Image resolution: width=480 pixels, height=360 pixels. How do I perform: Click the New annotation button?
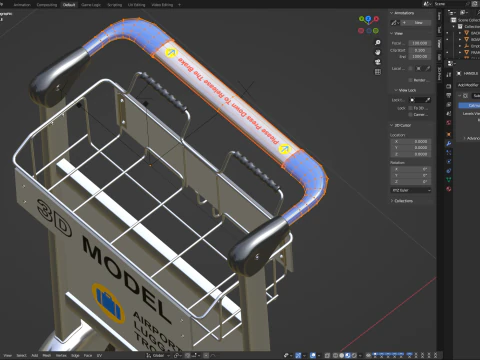point(416,23)
